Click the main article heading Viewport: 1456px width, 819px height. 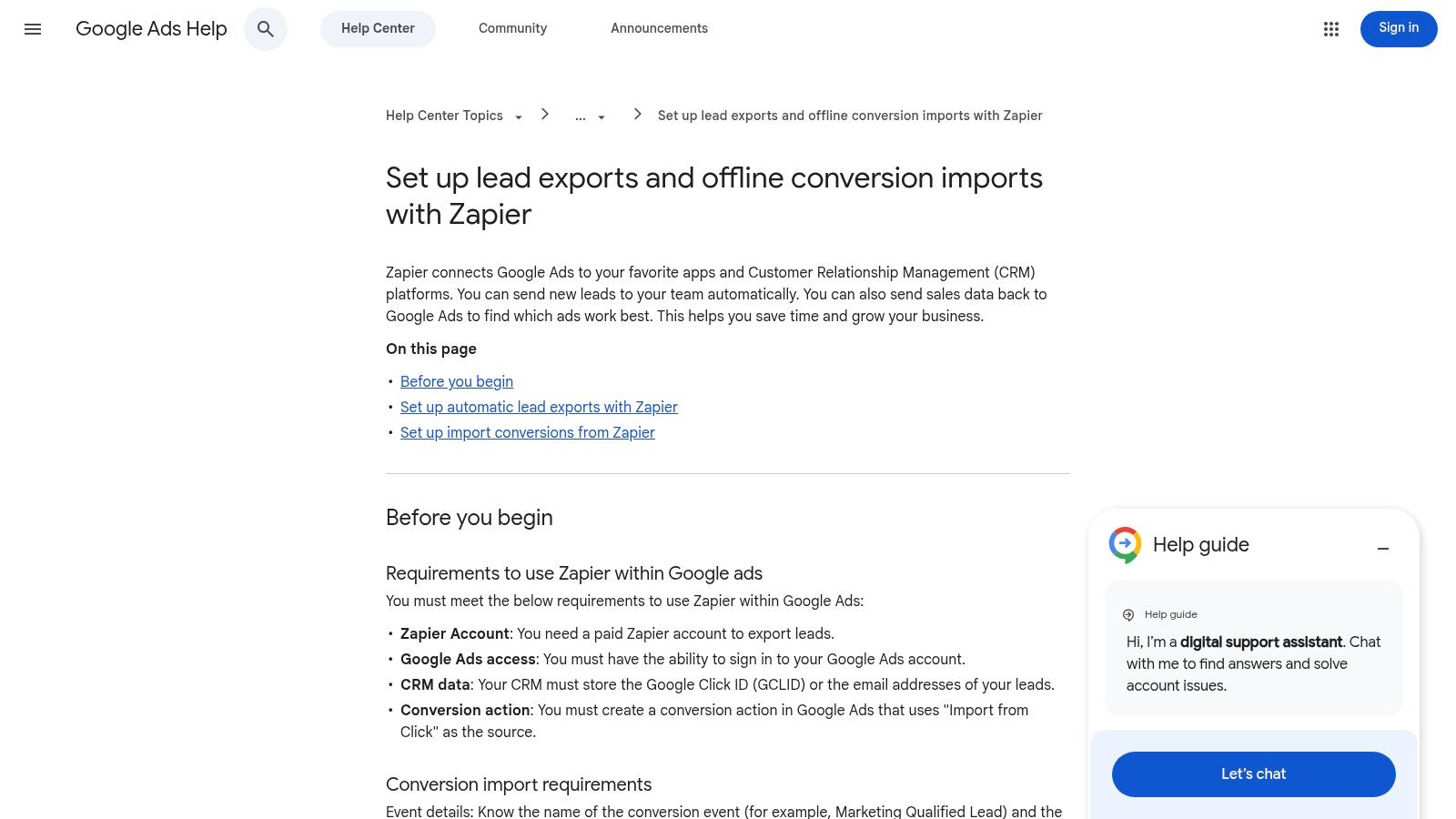coord(714,196)
